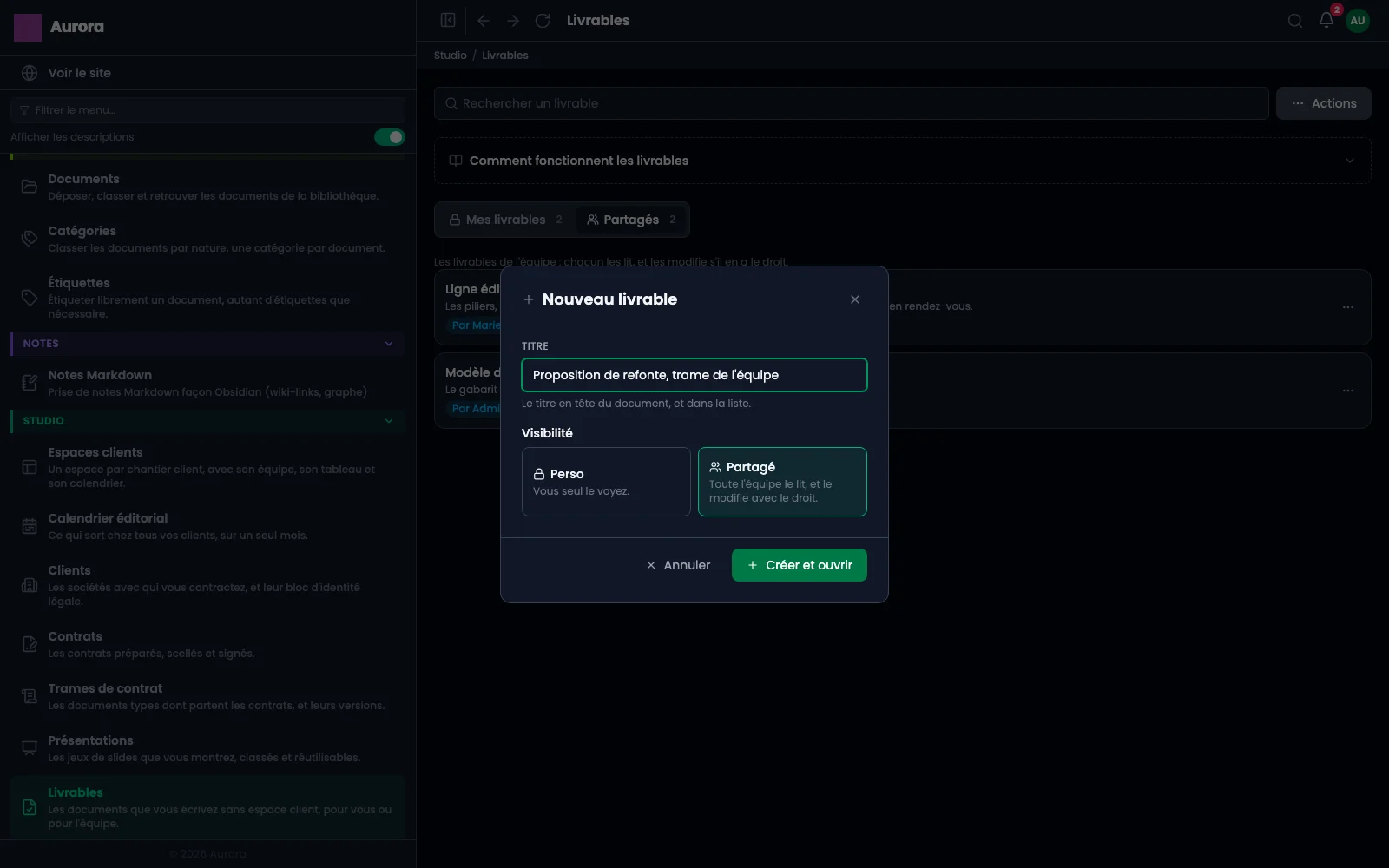Go back with the left arrow
1389x868 pixels.
click(x=484, y=20)
